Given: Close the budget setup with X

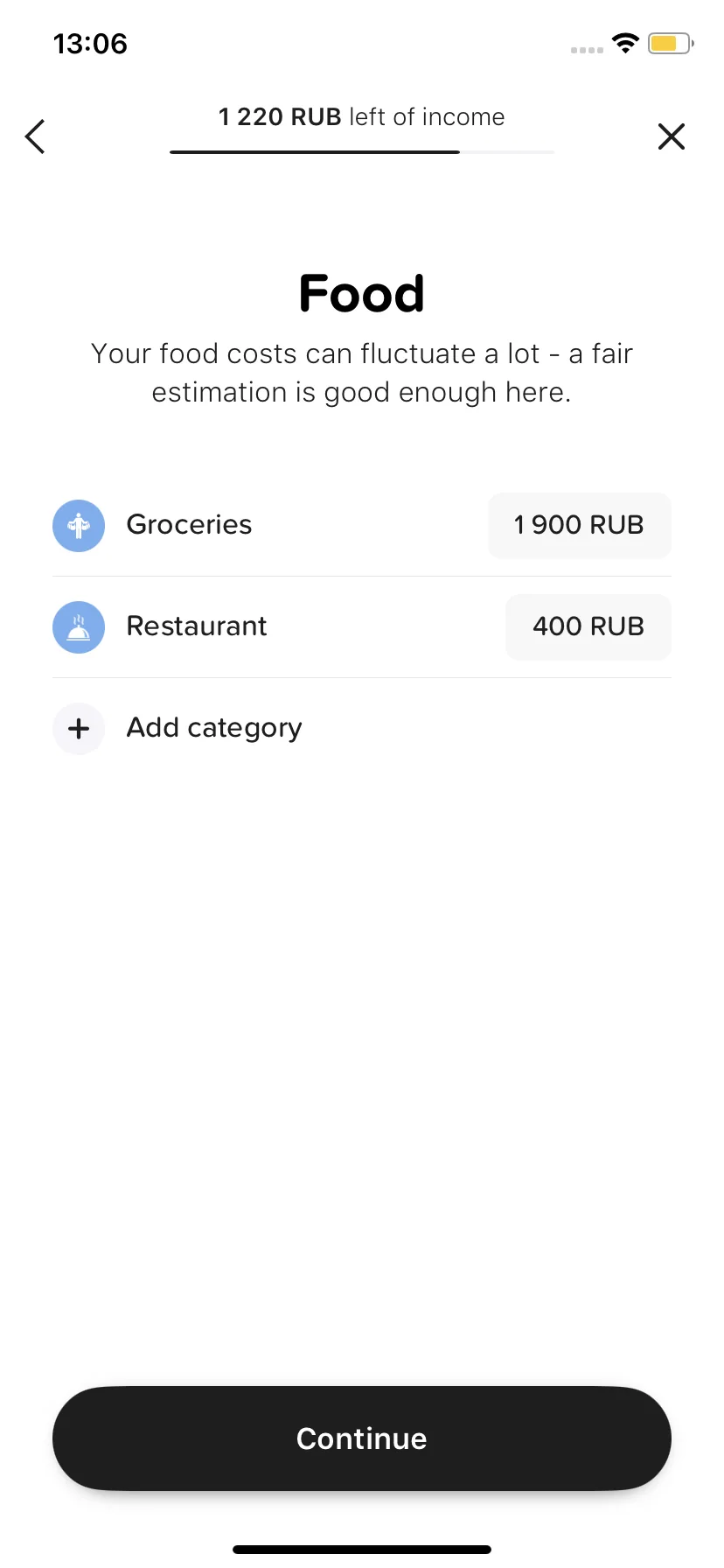Looking at the screenshot, I should click(671, 136).
